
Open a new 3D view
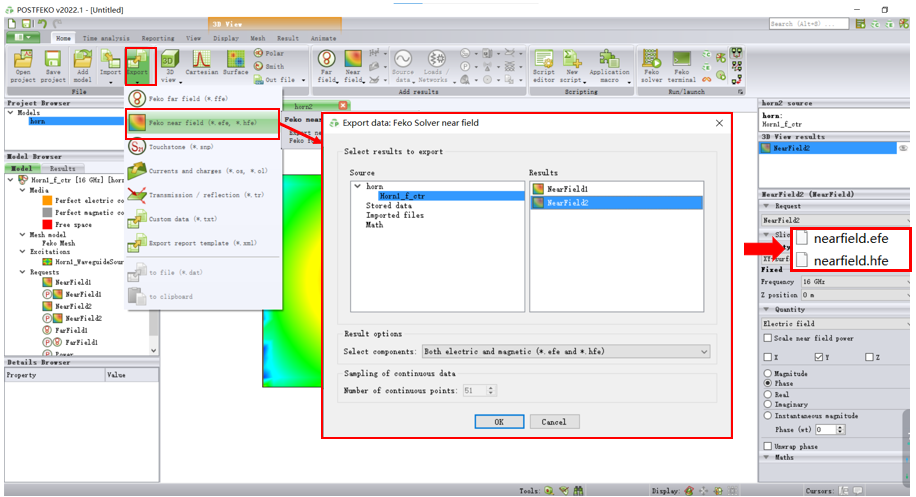pyautogui.click(x=169, y=66)
